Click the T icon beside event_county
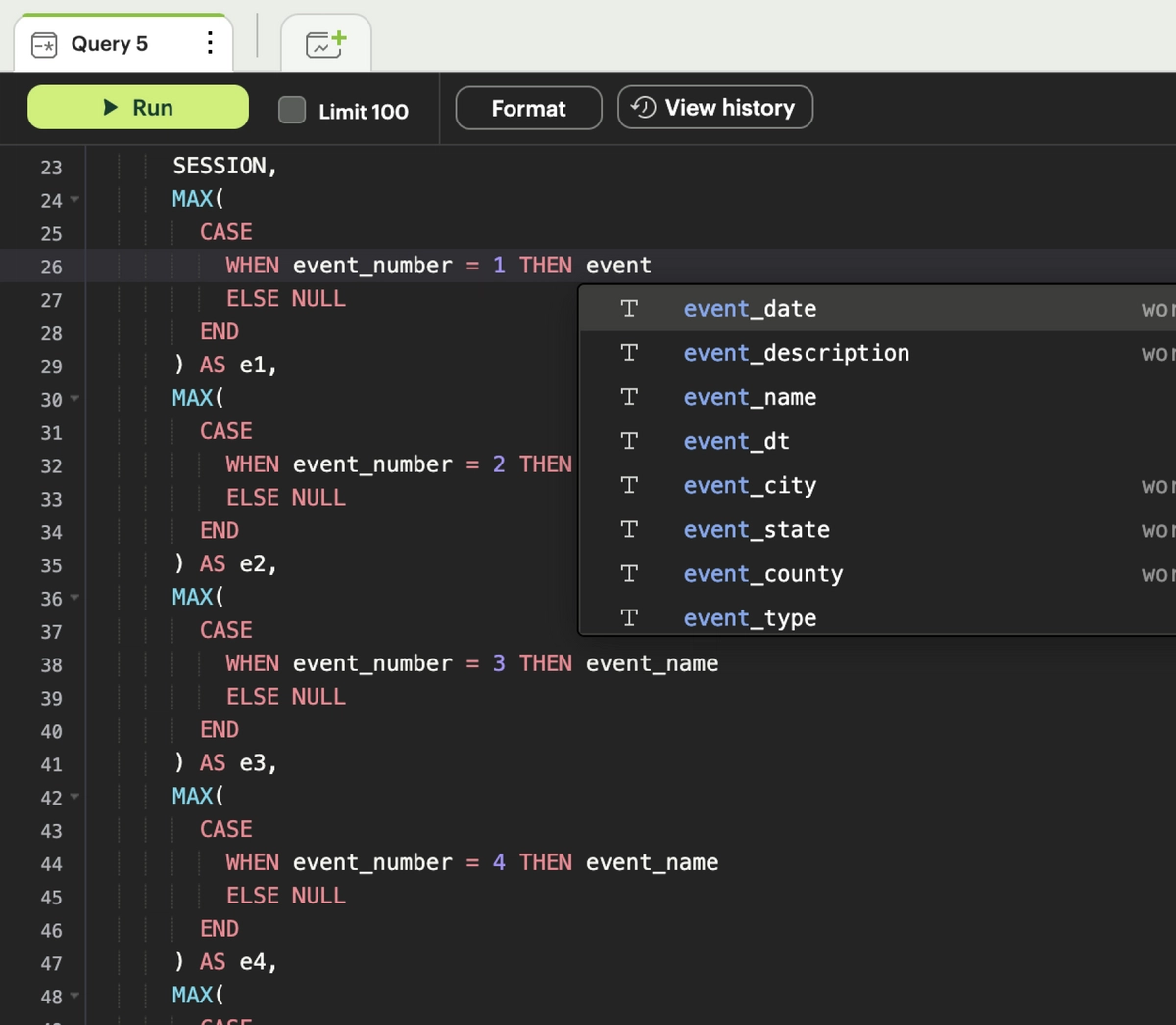The height and width of the screenshot is (1025, 1176). coord(628,573)
